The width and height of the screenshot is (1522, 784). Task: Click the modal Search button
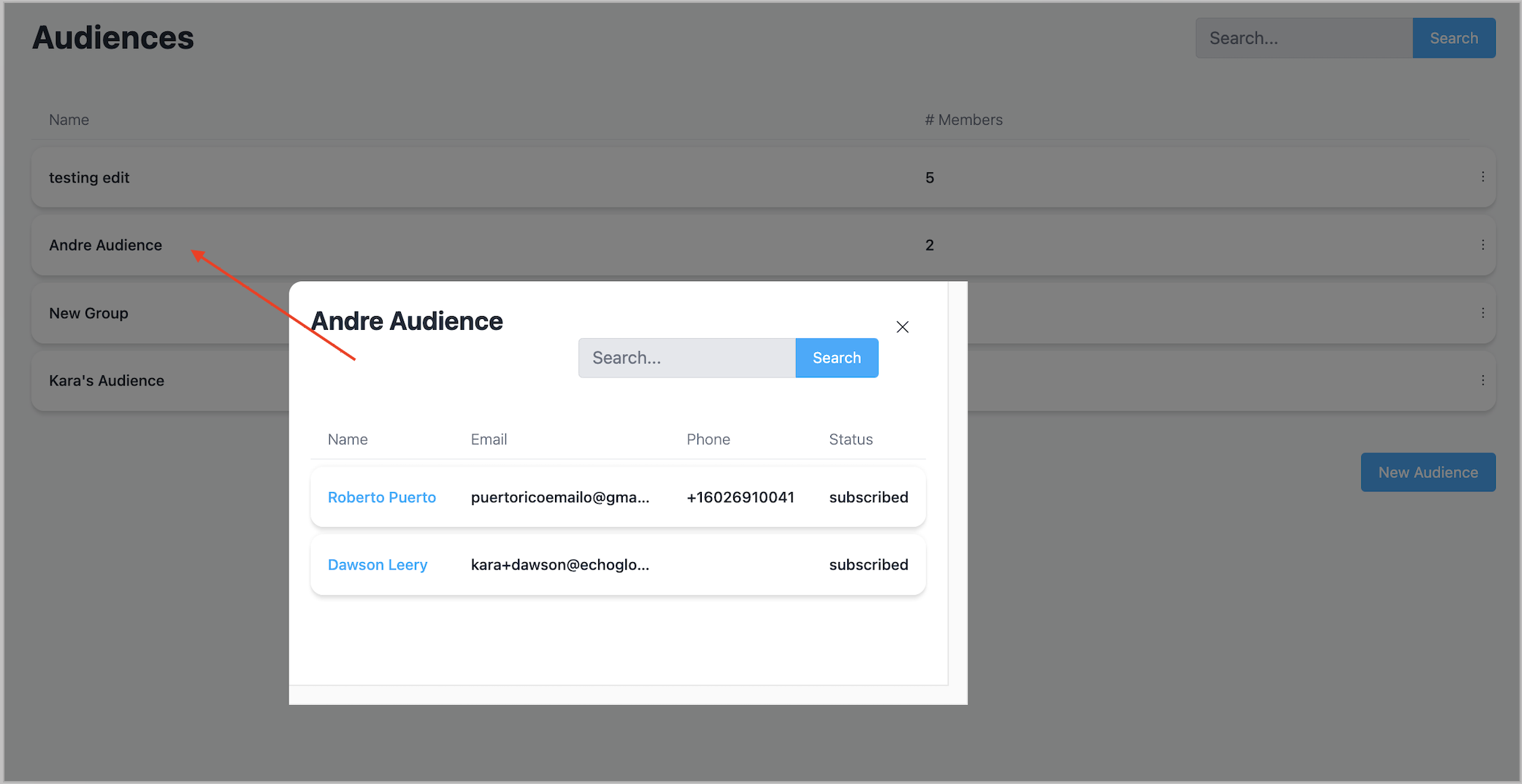pyautogui.click(x=836, y=358)
